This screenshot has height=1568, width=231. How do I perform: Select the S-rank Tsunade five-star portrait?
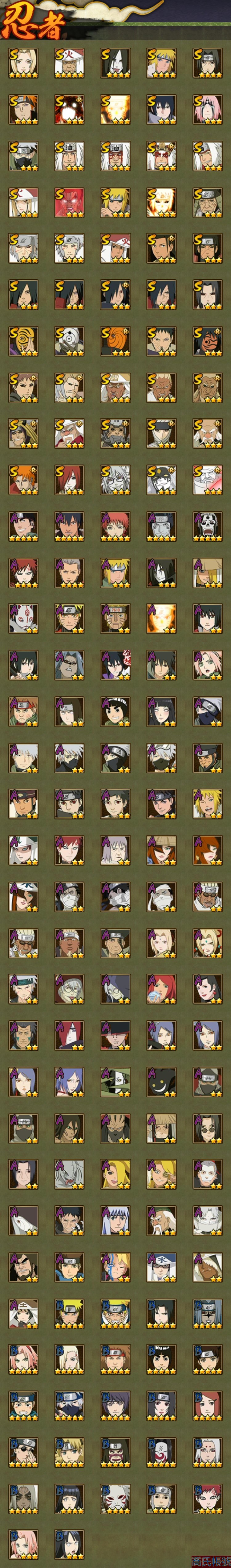(23, 63)
